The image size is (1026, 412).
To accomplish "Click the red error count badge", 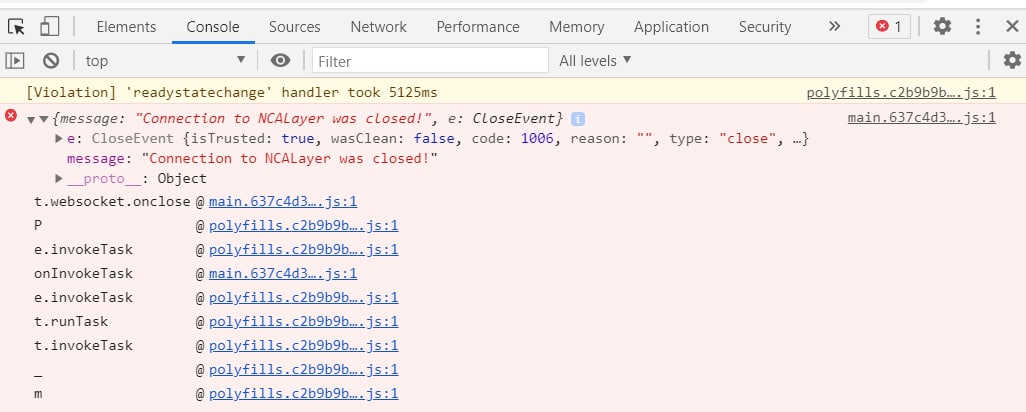I will 889,26.
